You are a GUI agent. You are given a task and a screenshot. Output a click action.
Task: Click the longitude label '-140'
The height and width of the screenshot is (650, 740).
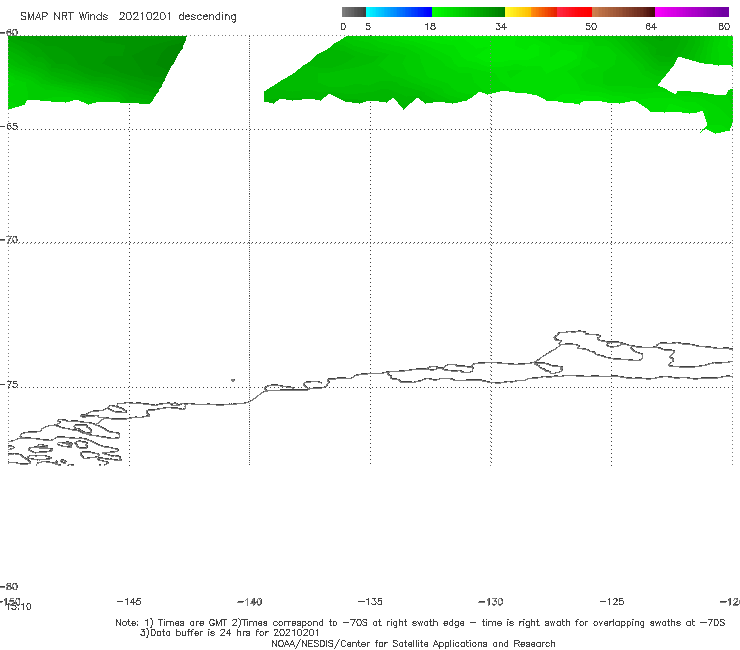pos(250,602)
